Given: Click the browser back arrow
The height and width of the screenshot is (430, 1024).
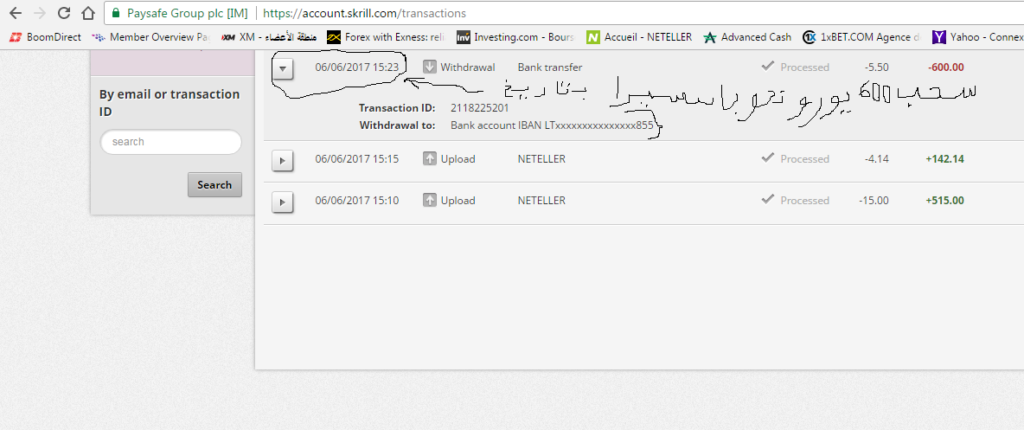Looking at the screenshot, I should coord(15,14).
